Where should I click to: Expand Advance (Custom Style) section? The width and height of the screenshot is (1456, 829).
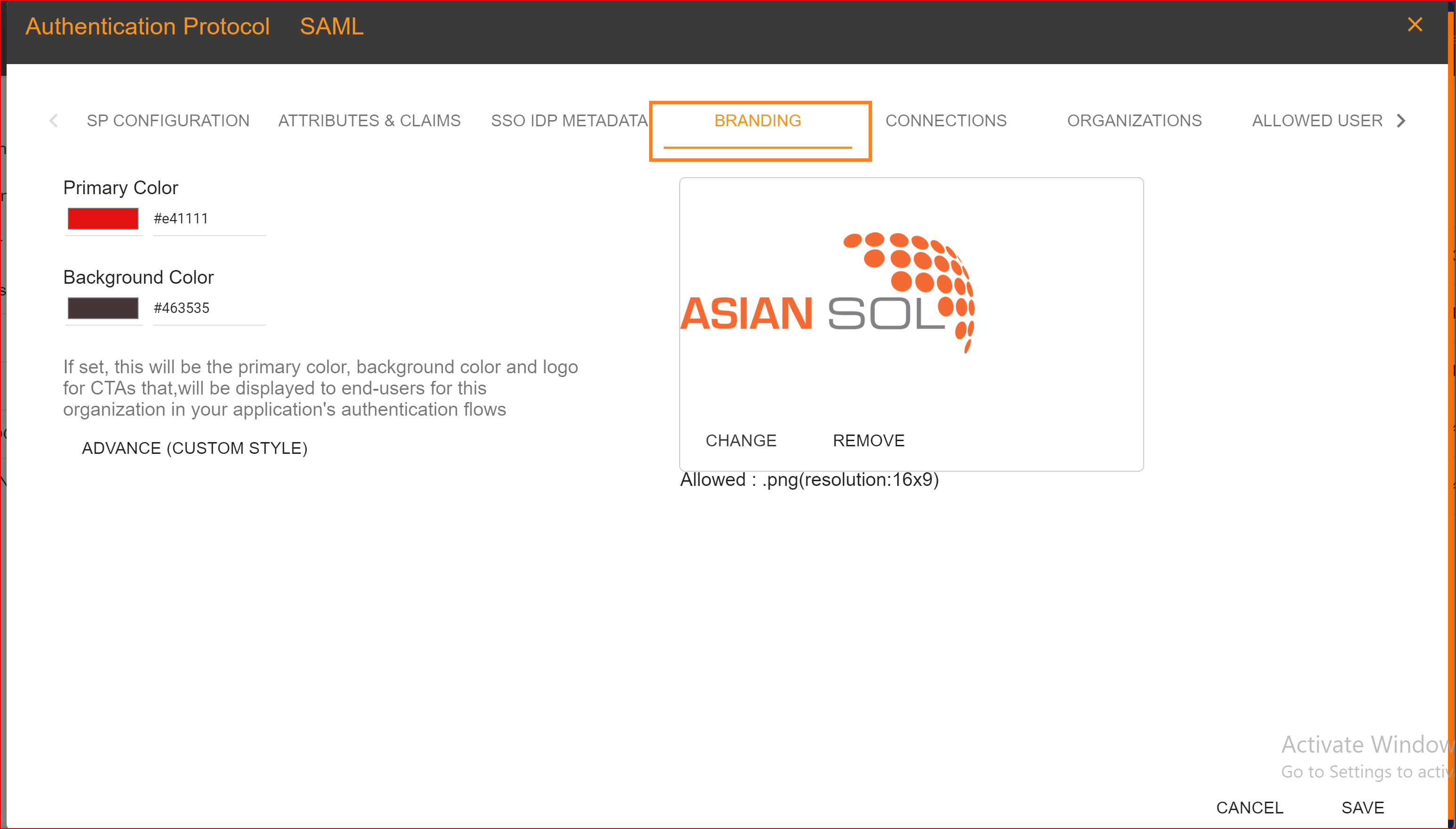tap(195, 448)
